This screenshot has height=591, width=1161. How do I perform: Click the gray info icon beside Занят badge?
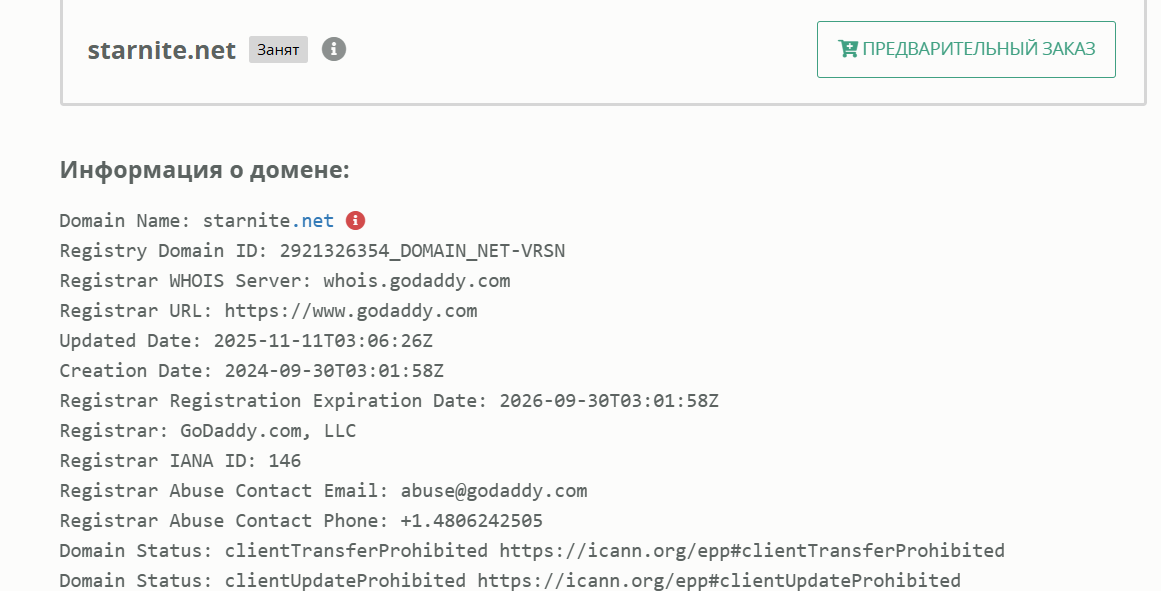click(334, 49)
